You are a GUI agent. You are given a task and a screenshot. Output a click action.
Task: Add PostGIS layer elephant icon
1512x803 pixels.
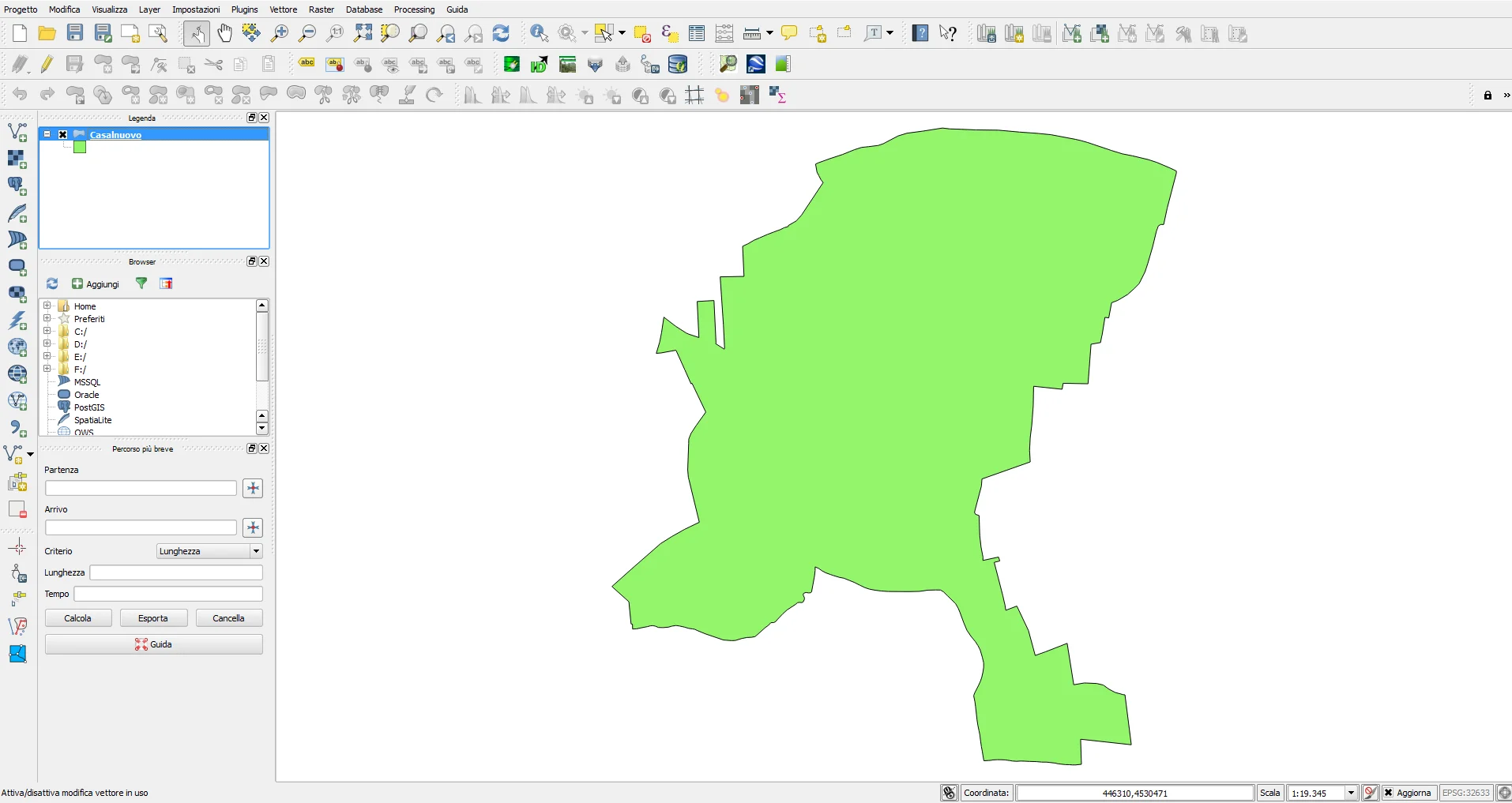(17, 186)
